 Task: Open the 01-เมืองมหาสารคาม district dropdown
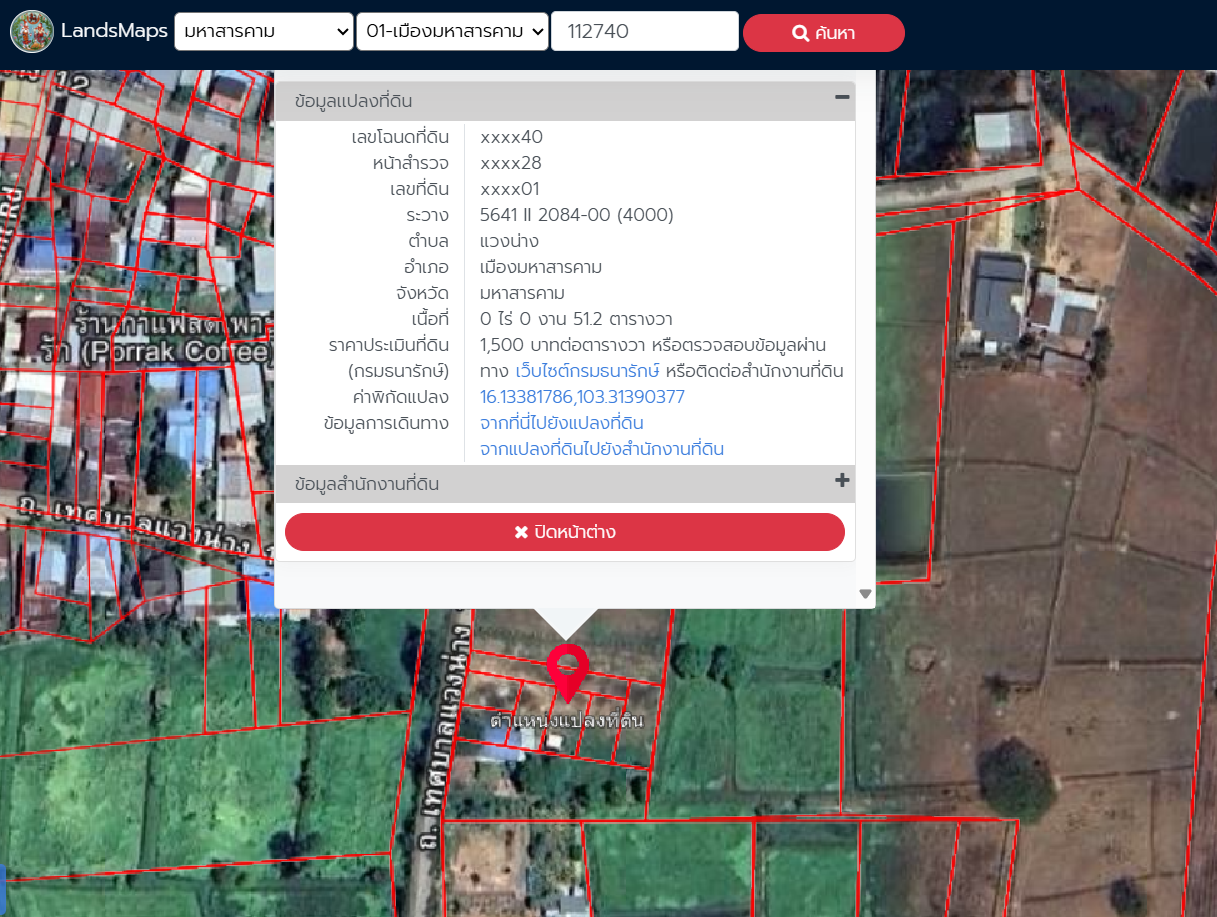(x=452, y=31)
